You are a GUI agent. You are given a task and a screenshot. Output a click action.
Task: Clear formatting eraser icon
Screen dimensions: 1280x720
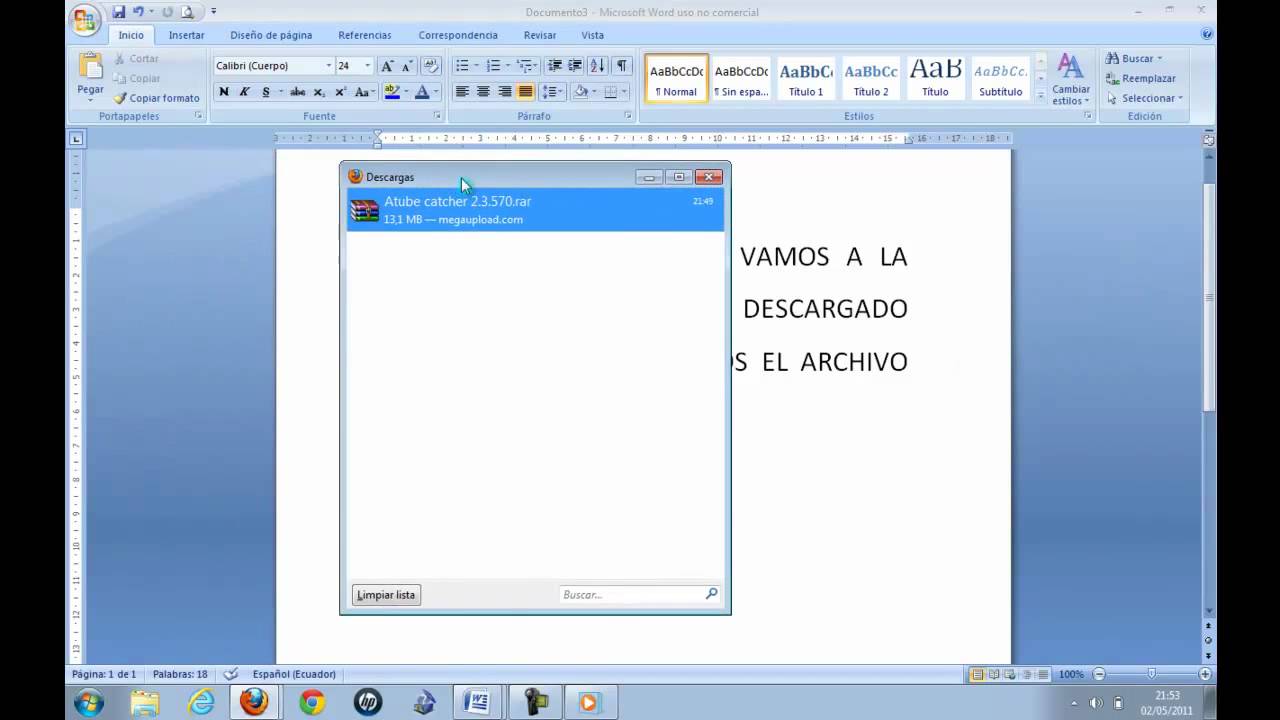(431, 66)
